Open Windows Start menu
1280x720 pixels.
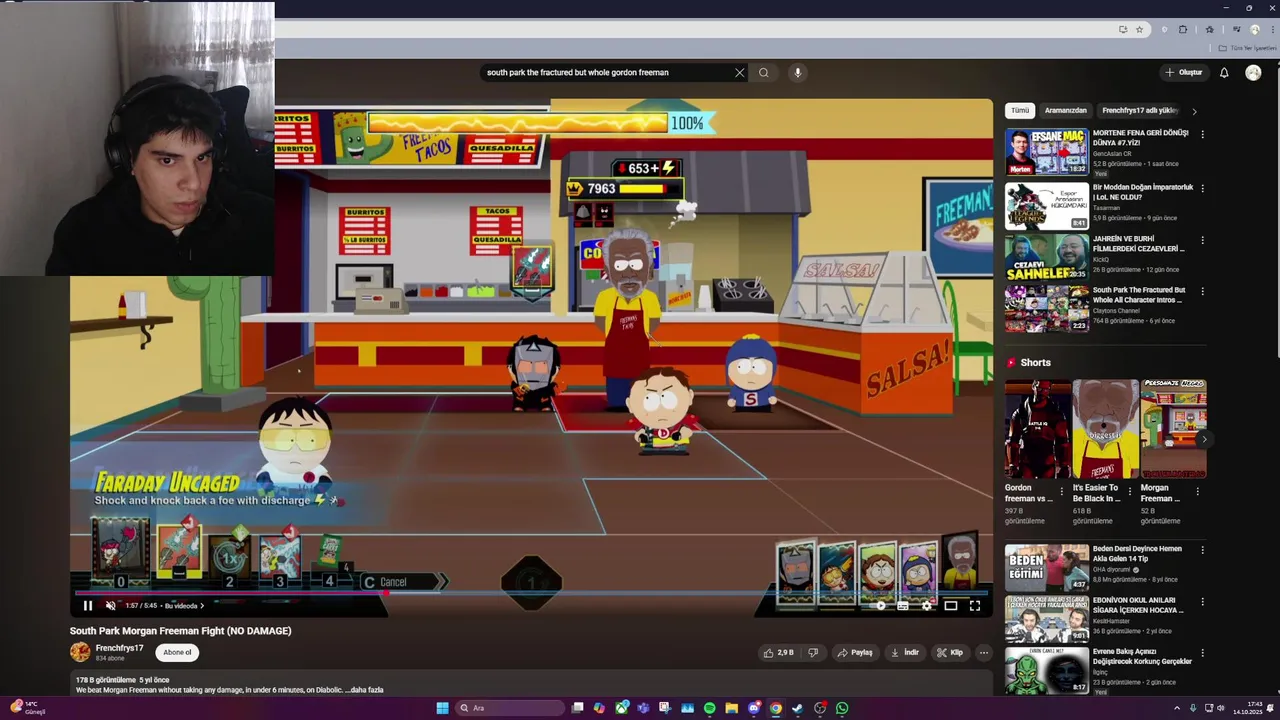click(442, 708)
